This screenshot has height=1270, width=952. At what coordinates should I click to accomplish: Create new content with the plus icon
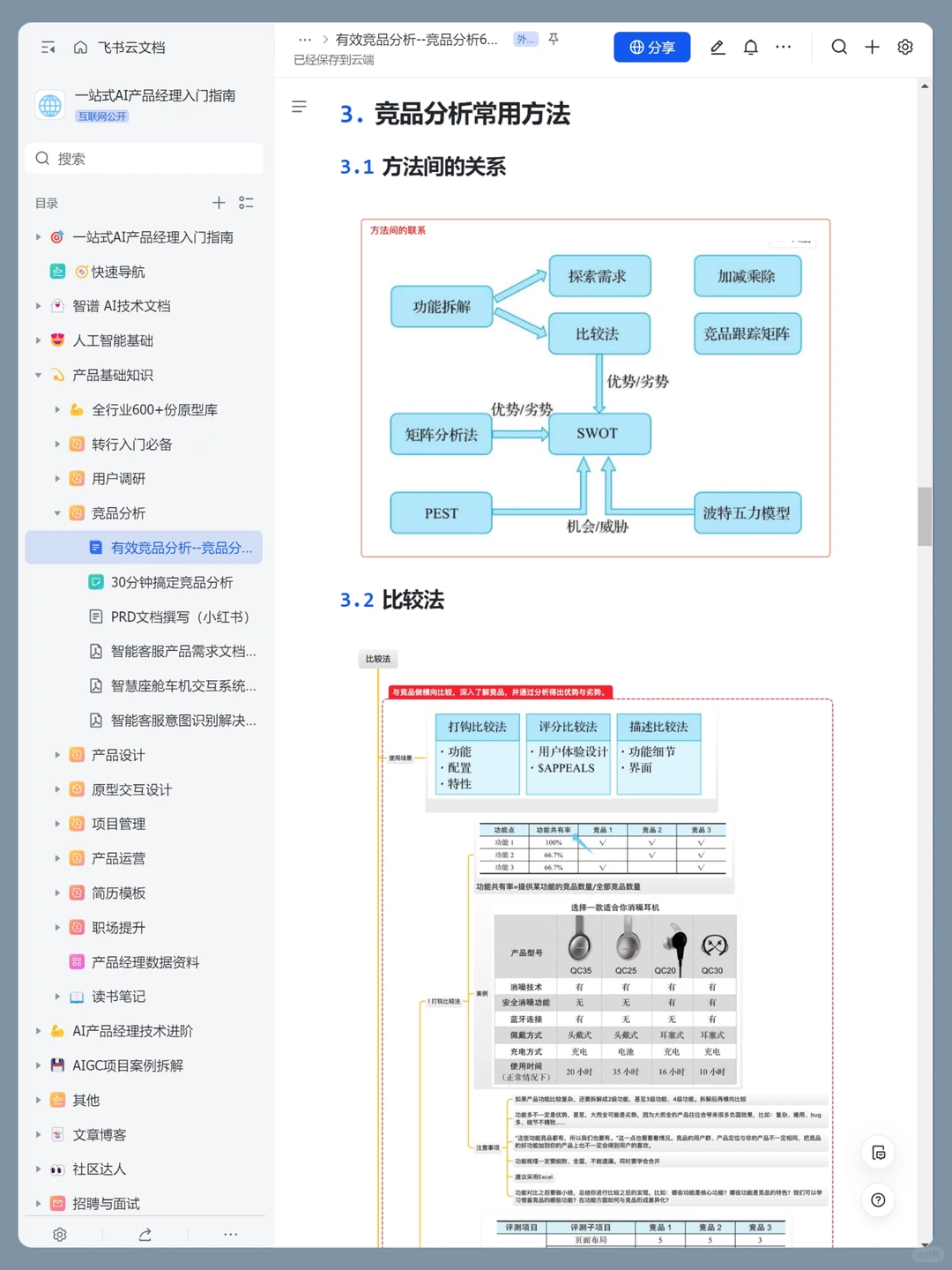pyautogui.click(x=872, y=47)
